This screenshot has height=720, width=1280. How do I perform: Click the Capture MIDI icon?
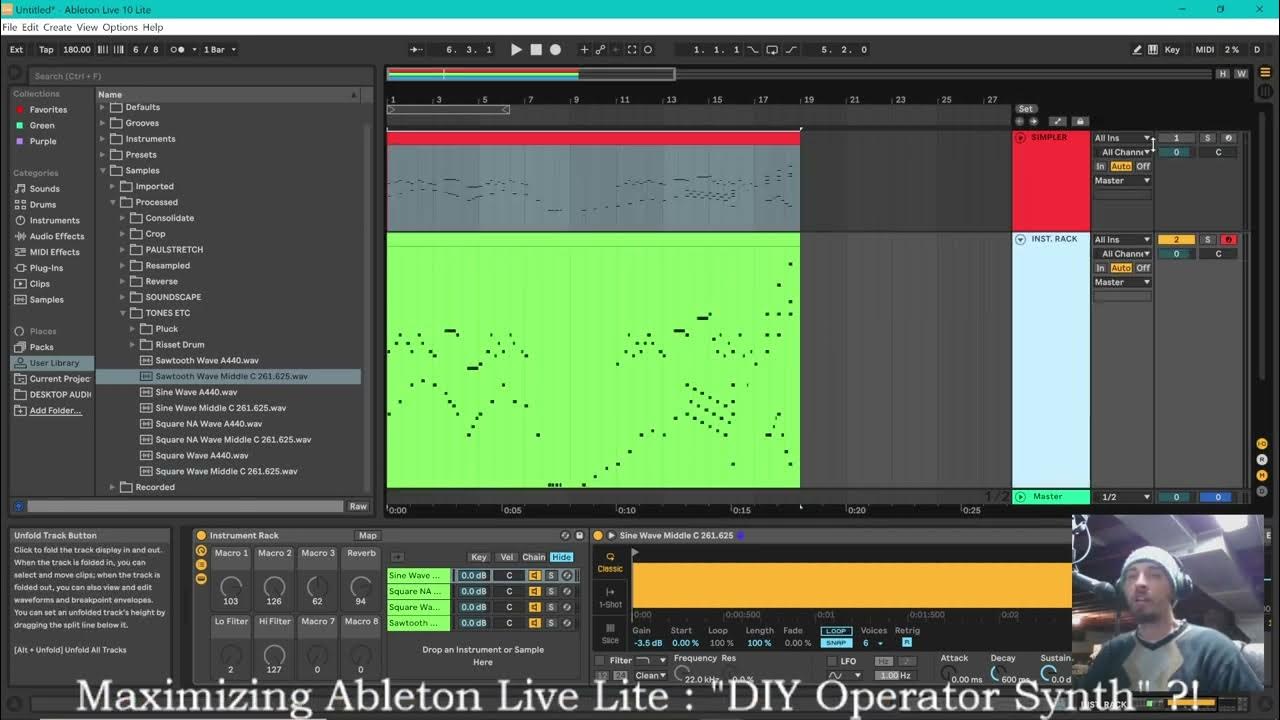(632, 49)
